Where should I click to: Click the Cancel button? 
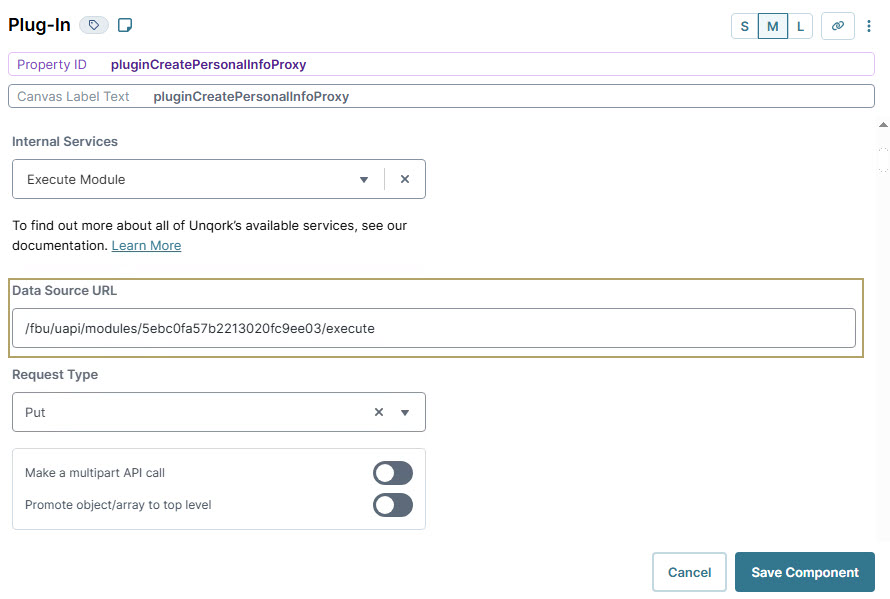pos(689,571)
